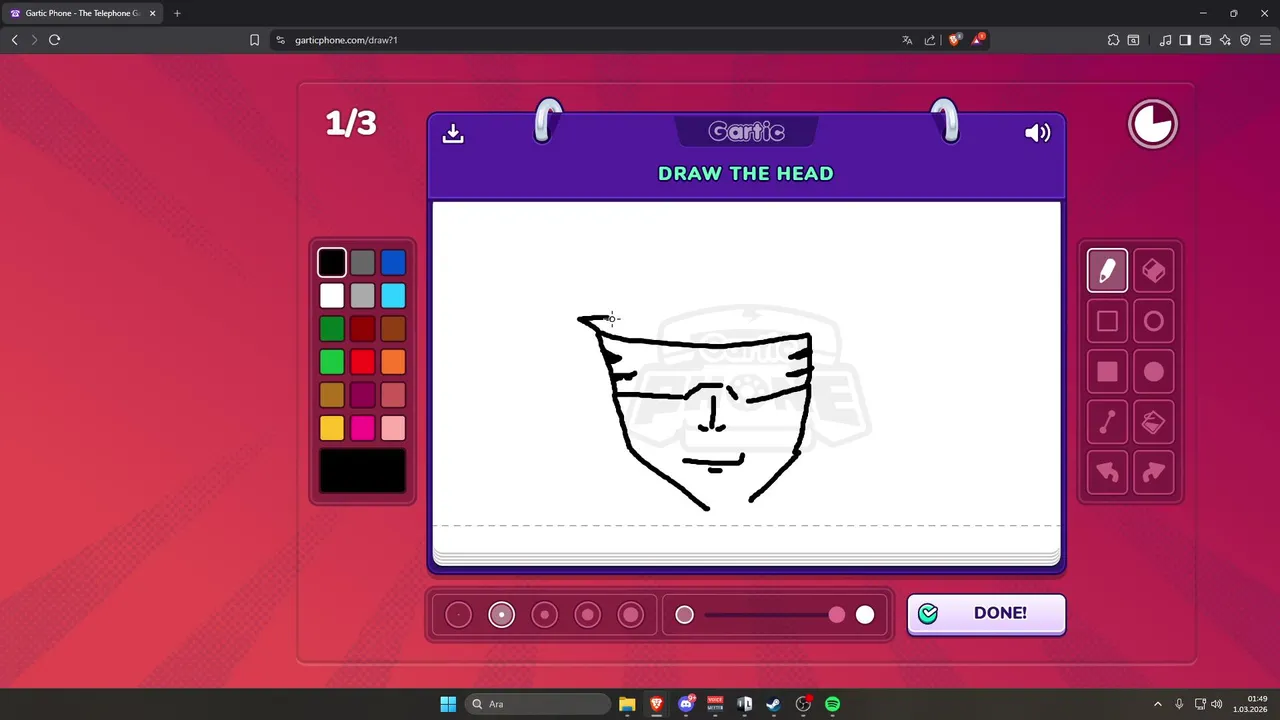Viewport: 1280px width, 720px height.
Task: Undo the last drawing stroke
Action: (1107, 473)
